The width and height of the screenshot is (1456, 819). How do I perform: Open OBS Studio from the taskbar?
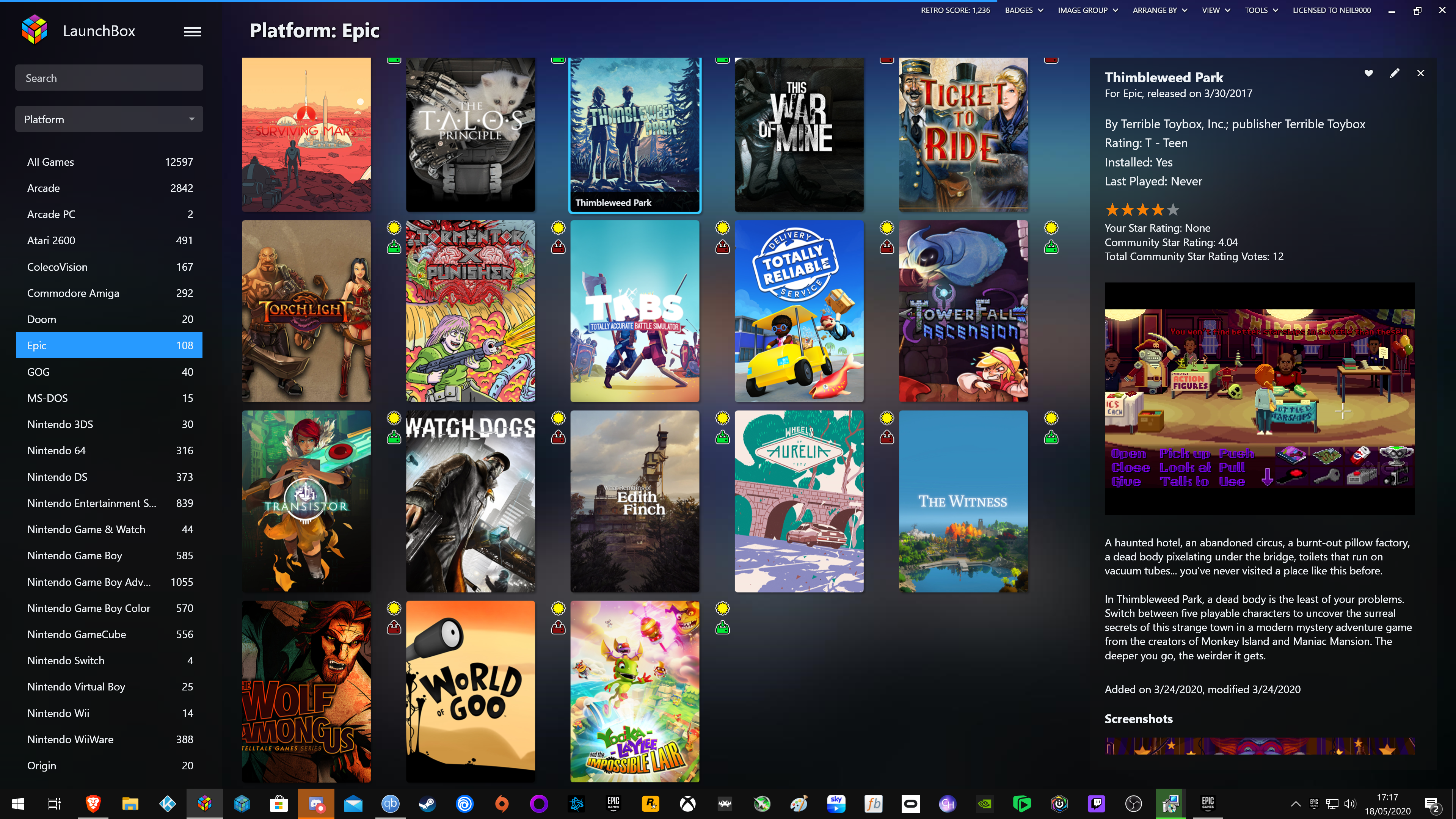(x=1133, y=804)
